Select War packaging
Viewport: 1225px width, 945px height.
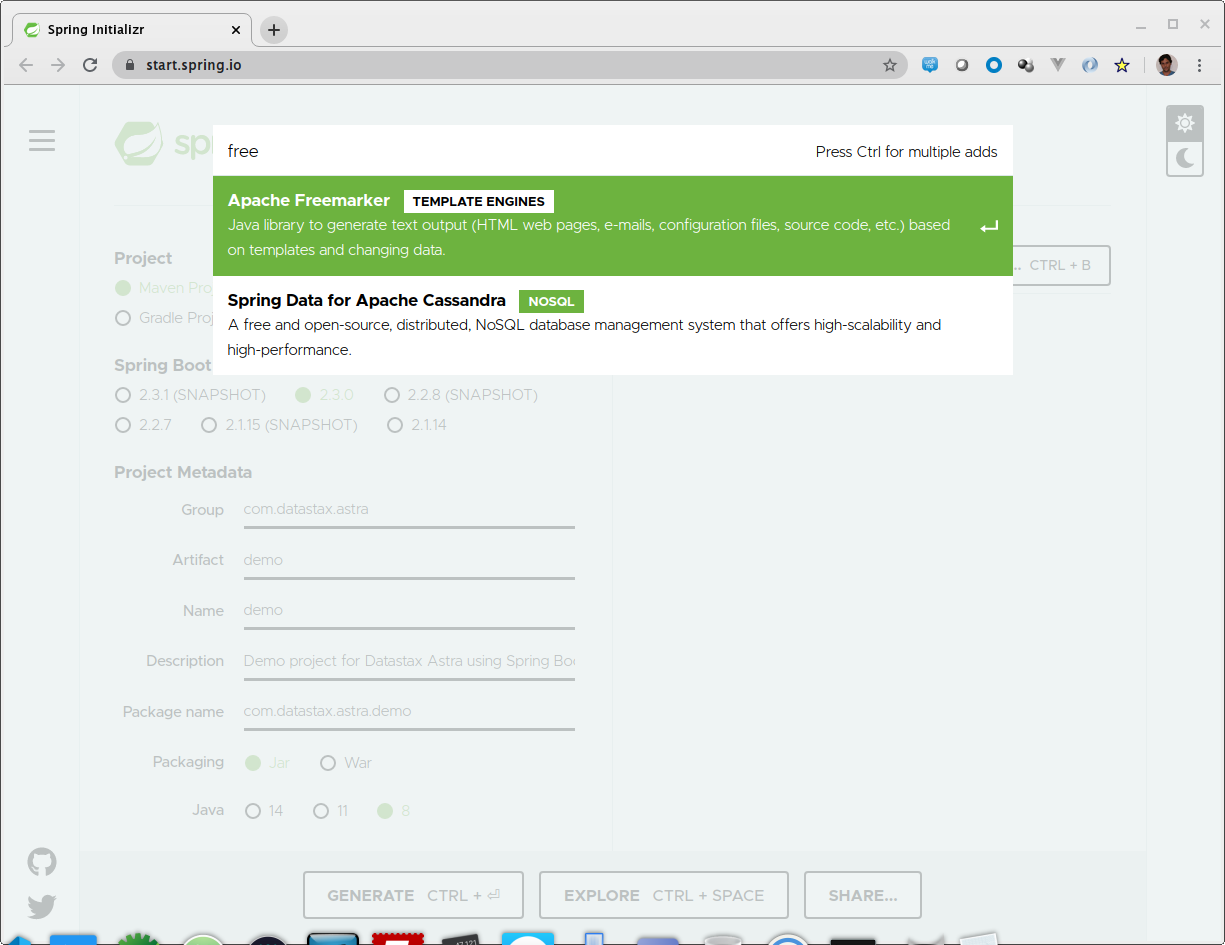[328, 763]
